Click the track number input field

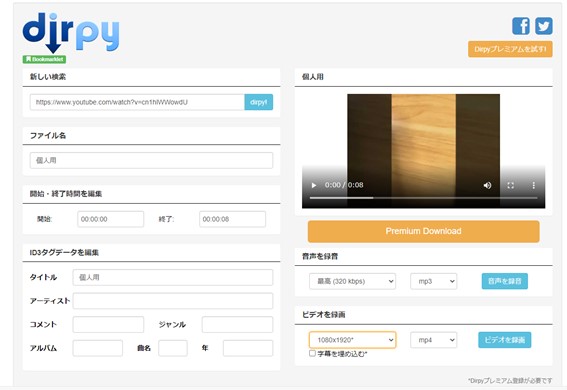(x=173, y=348)
